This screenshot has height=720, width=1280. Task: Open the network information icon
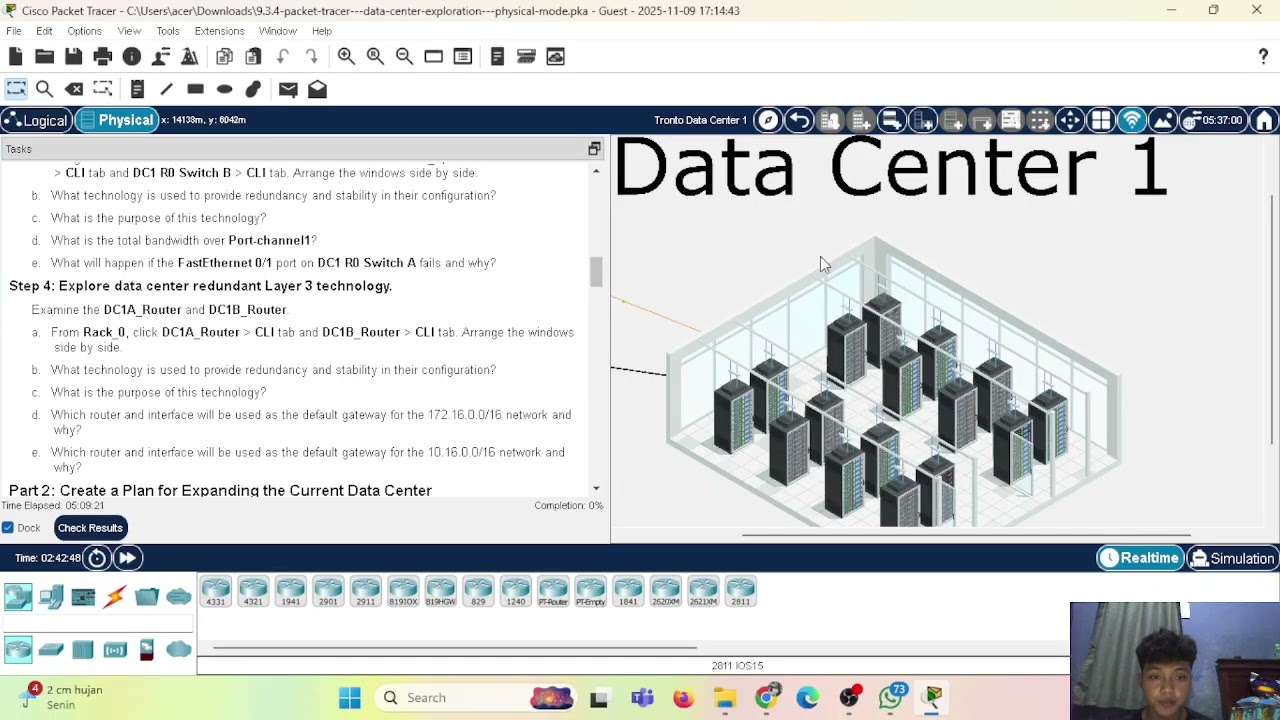click(x=131, y=57)
